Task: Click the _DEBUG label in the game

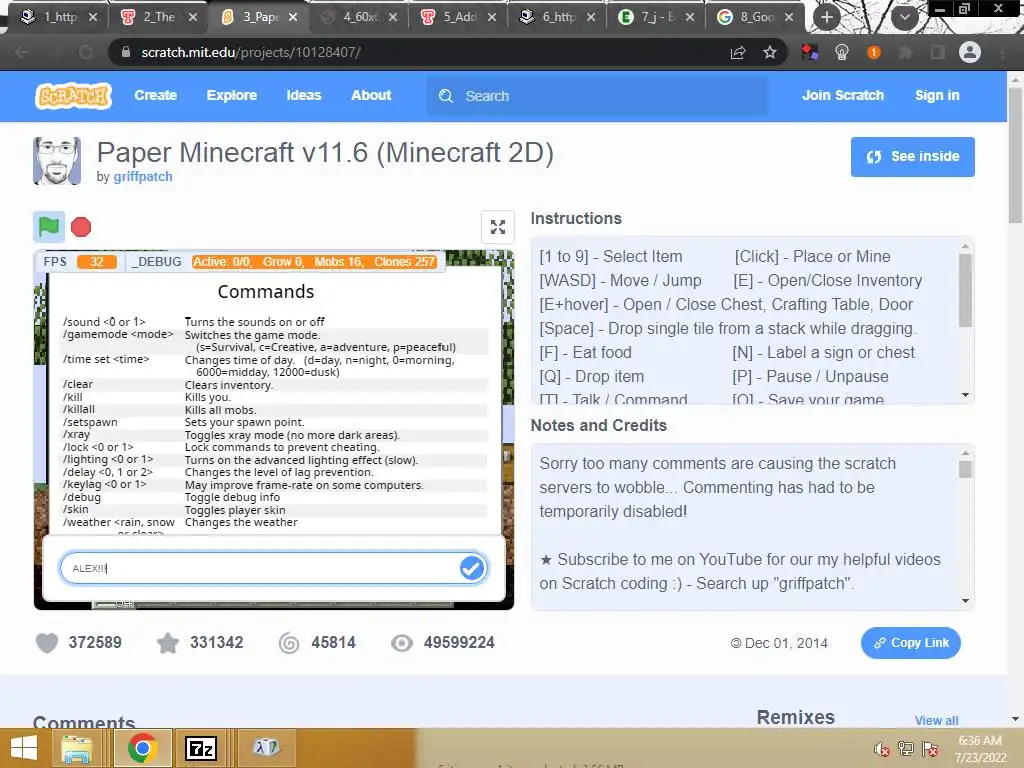Action: 156,262
